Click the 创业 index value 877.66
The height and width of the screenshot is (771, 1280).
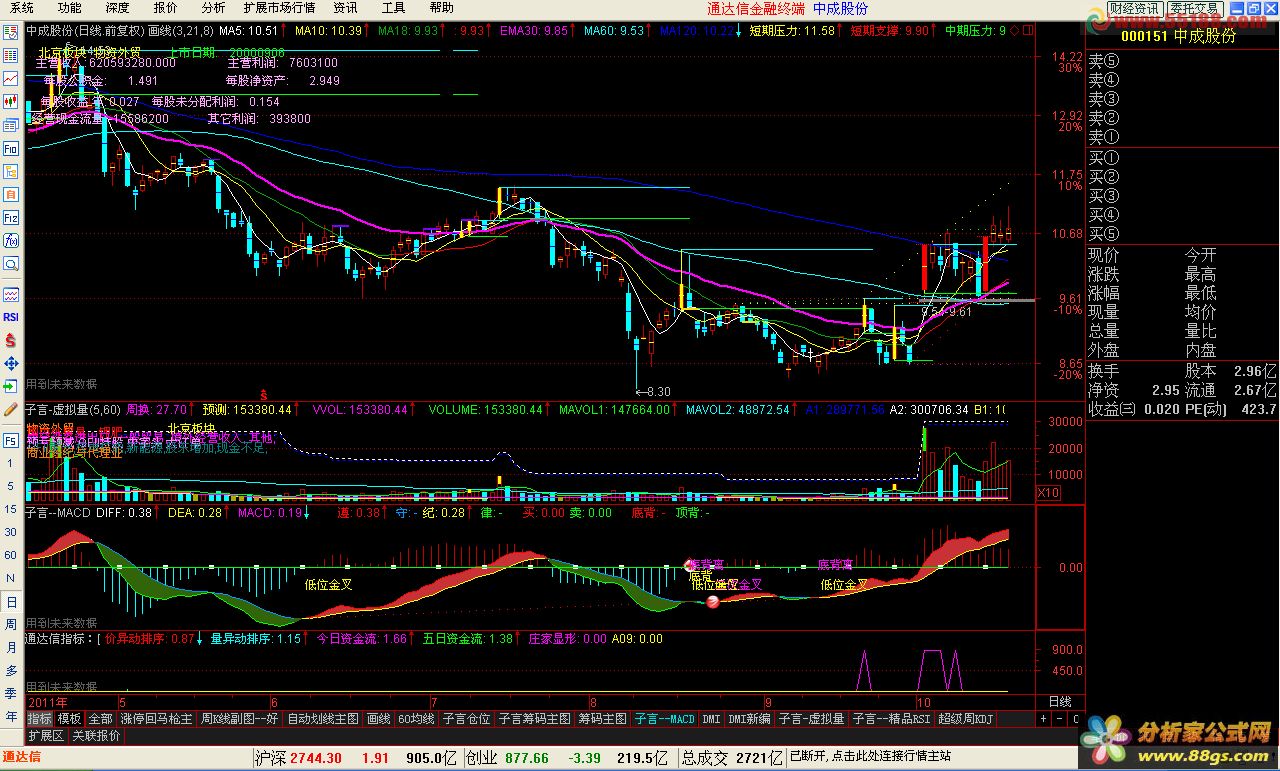coord(526,758)
